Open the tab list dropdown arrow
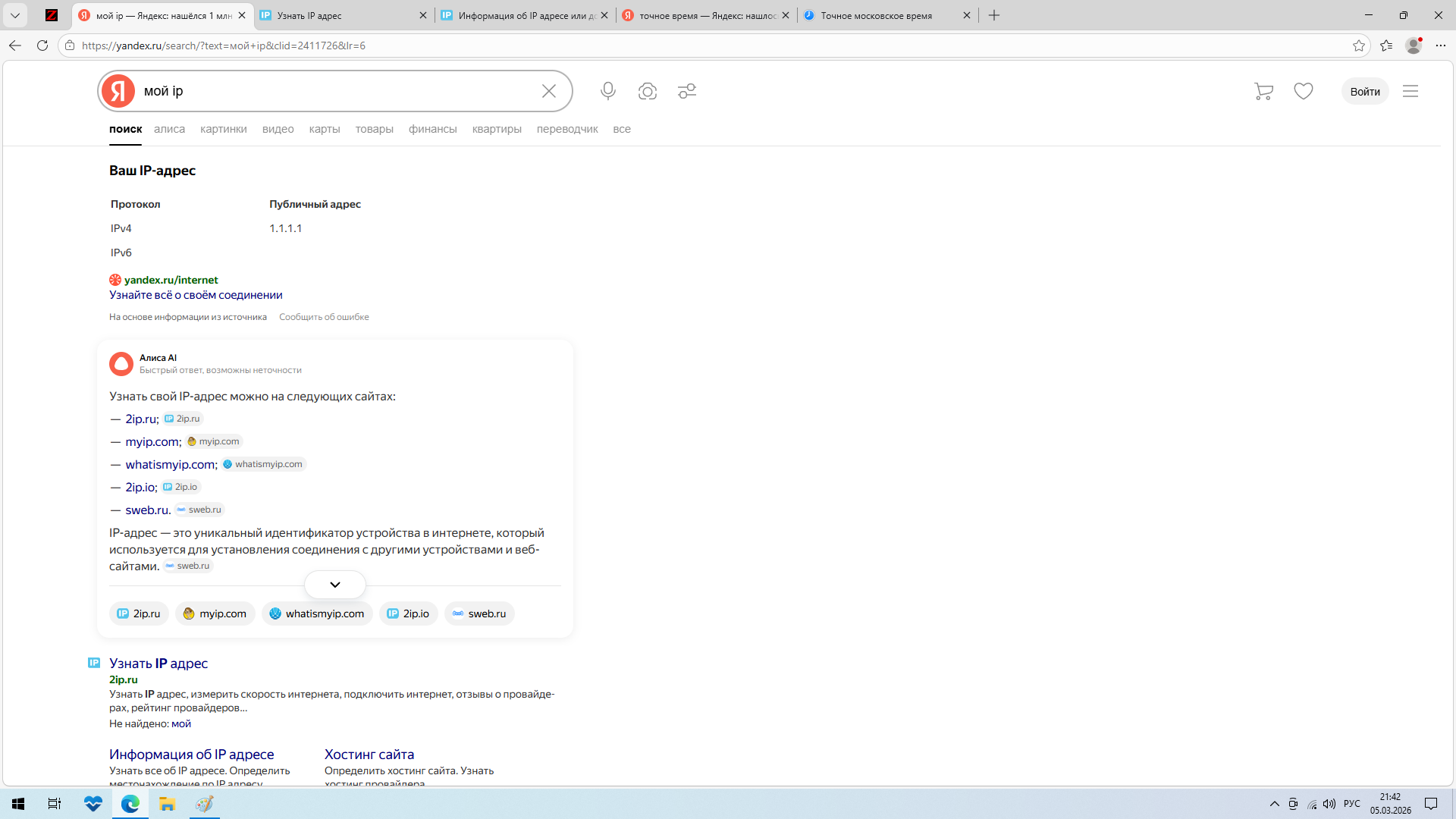The width and height of the screenshot is (1456, 819). pyautogui.click(x=15, y=15)
